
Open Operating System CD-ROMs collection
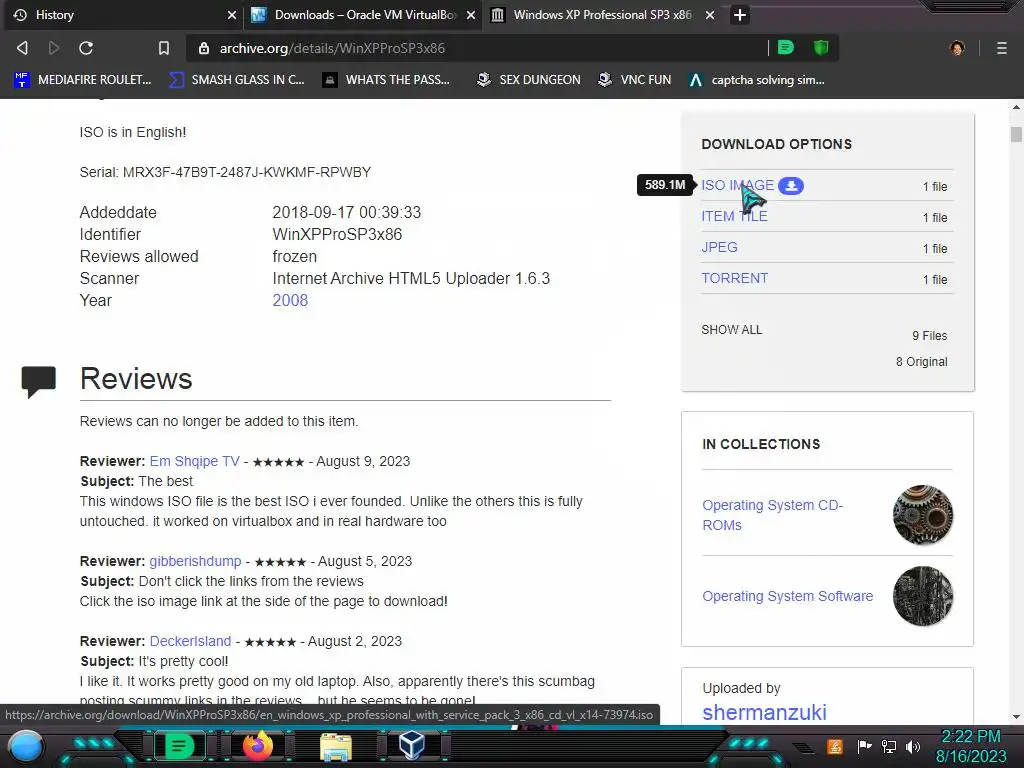773,515
